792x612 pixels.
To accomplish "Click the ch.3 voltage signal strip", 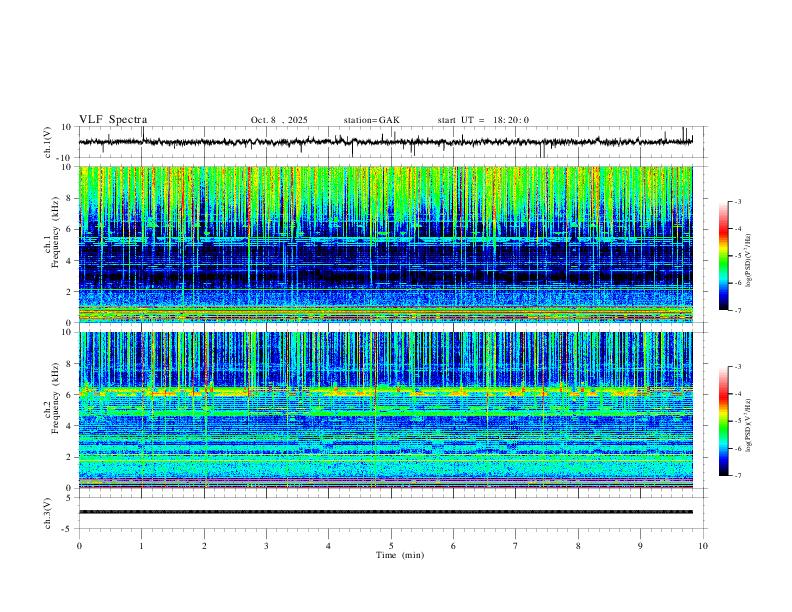I will click(386, 512).
